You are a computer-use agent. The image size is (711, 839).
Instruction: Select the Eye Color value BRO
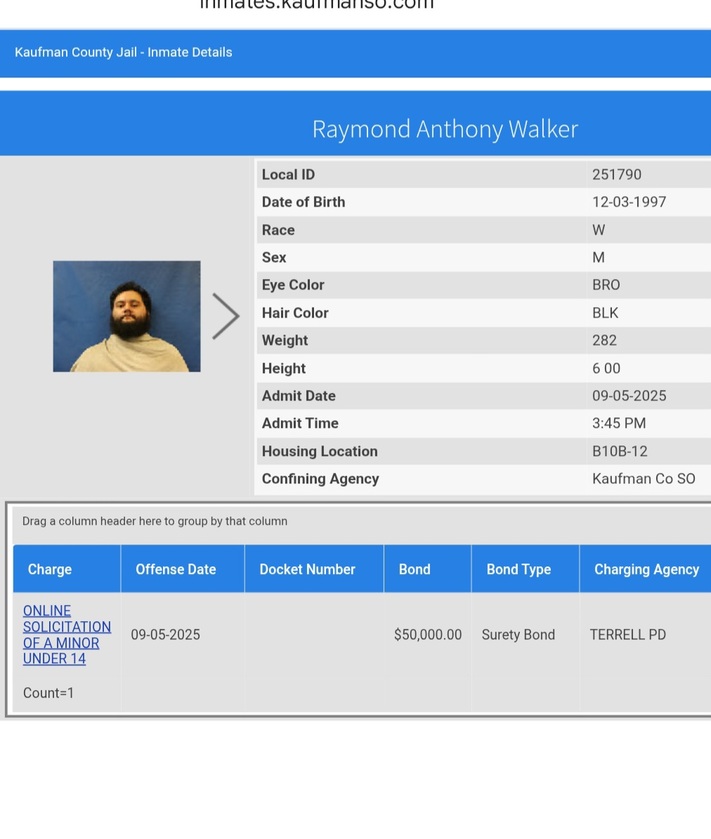click(606, 285)
